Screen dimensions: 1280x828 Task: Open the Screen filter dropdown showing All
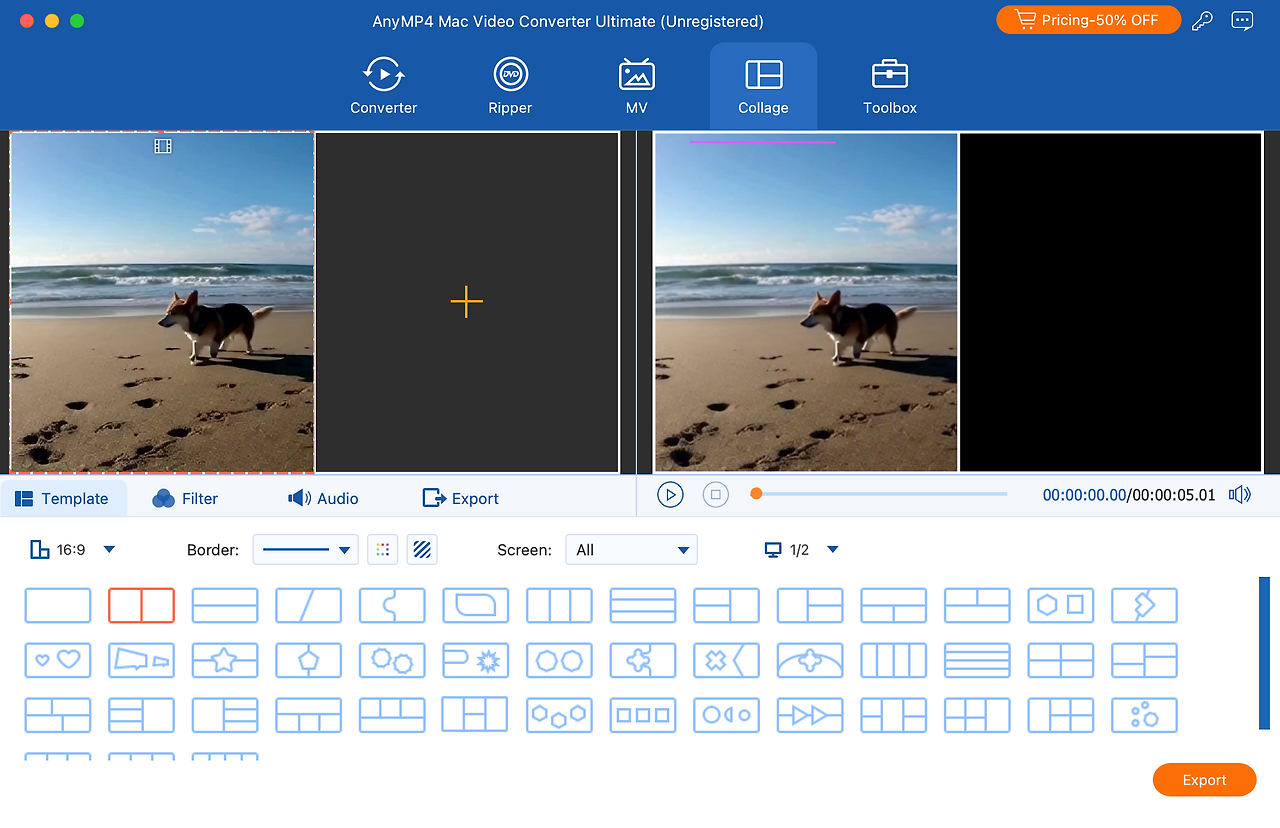click(x=631, y=549)
